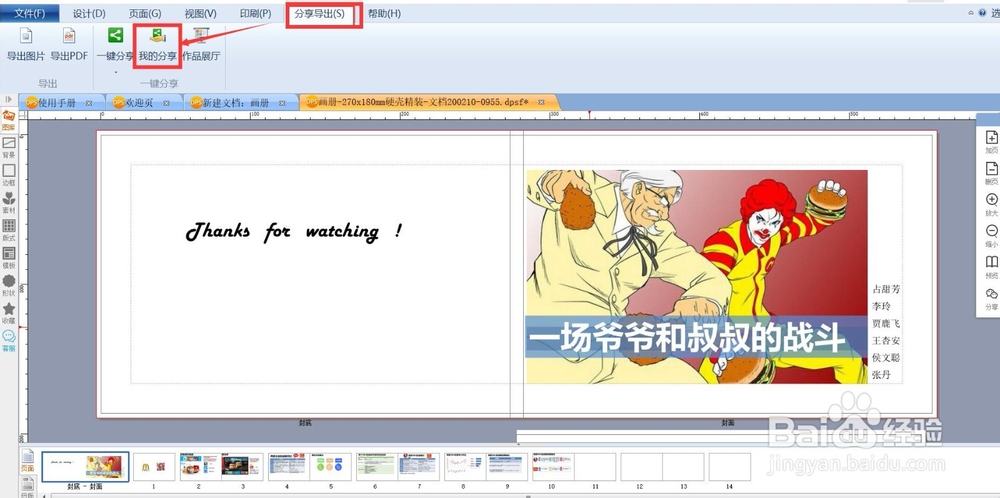Open the 图库 image library panel
The image size is (1000, 498).
(x=9, y=120)
